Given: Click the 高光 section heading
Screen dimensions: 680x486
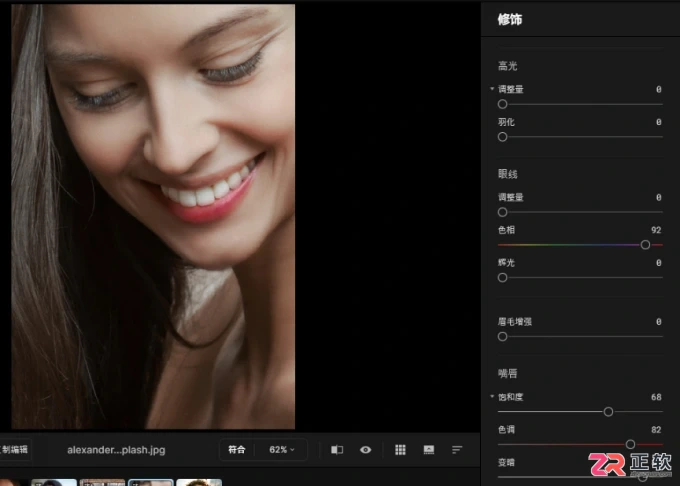Looking at the screenshot, I should click(507, 66).
